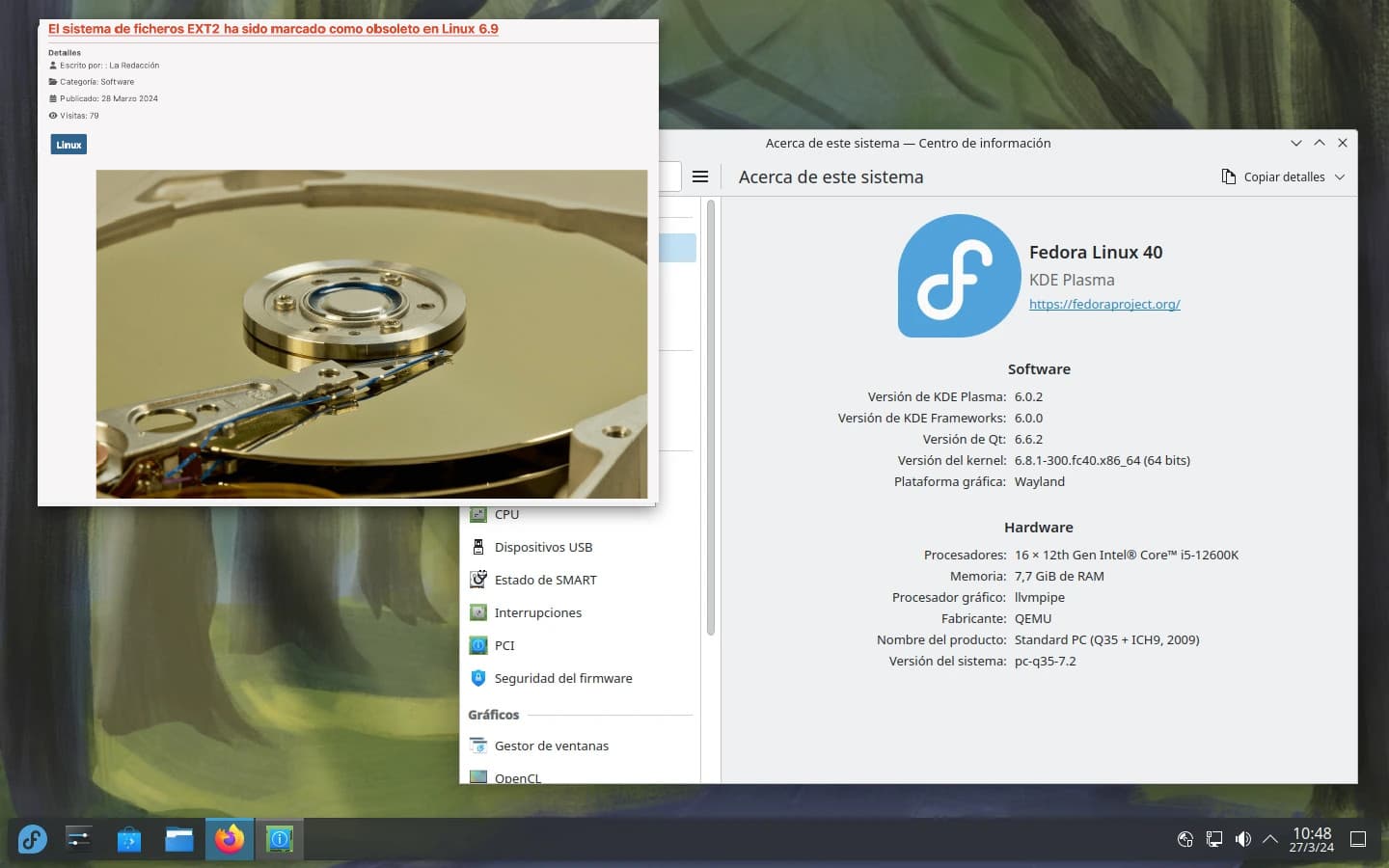Click the System Settings taskbar icon
Image resolution: width=1389 pixels, height=868 pixels.
coord(79,839)
